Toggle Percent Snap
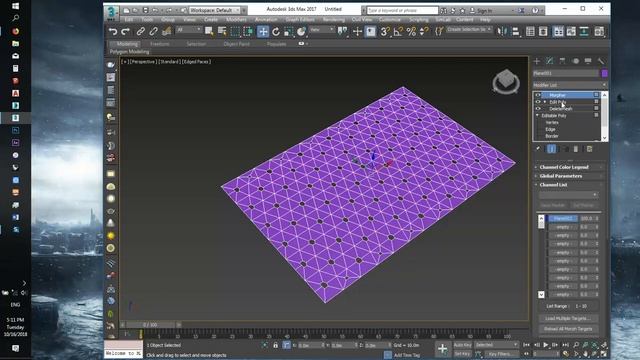Image resolution: width=640 pixels, height=360 pixels. coord(411,31)
